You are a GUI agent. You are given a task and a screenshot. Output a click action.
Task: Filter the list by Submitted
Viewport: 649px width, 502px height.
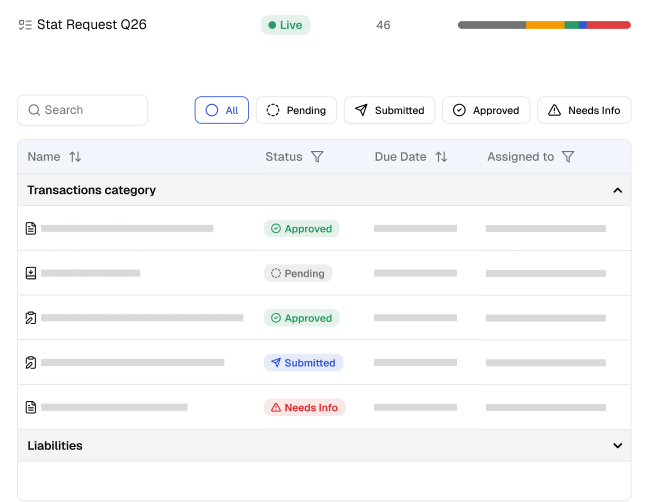click(389, 110)
